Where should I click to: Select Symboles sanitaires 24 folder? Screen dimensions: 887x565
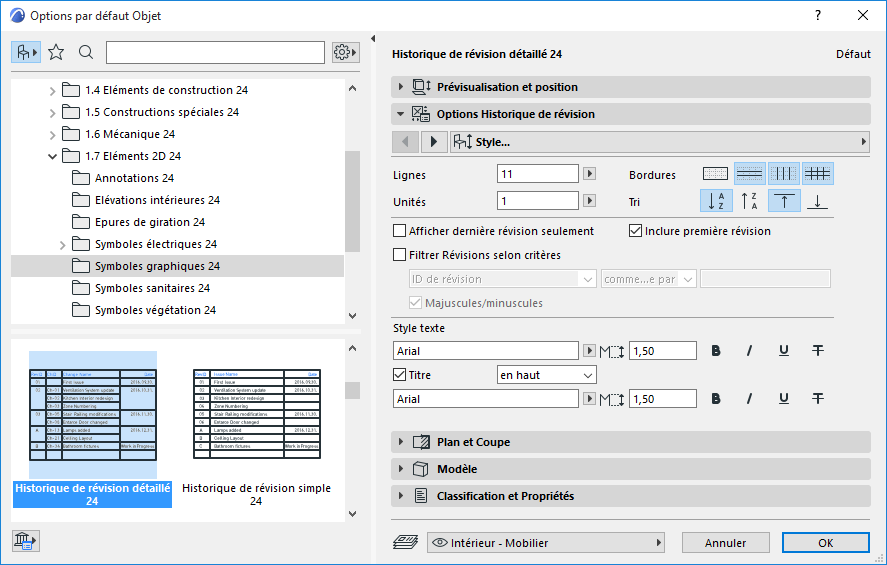[x=152, y=288]
